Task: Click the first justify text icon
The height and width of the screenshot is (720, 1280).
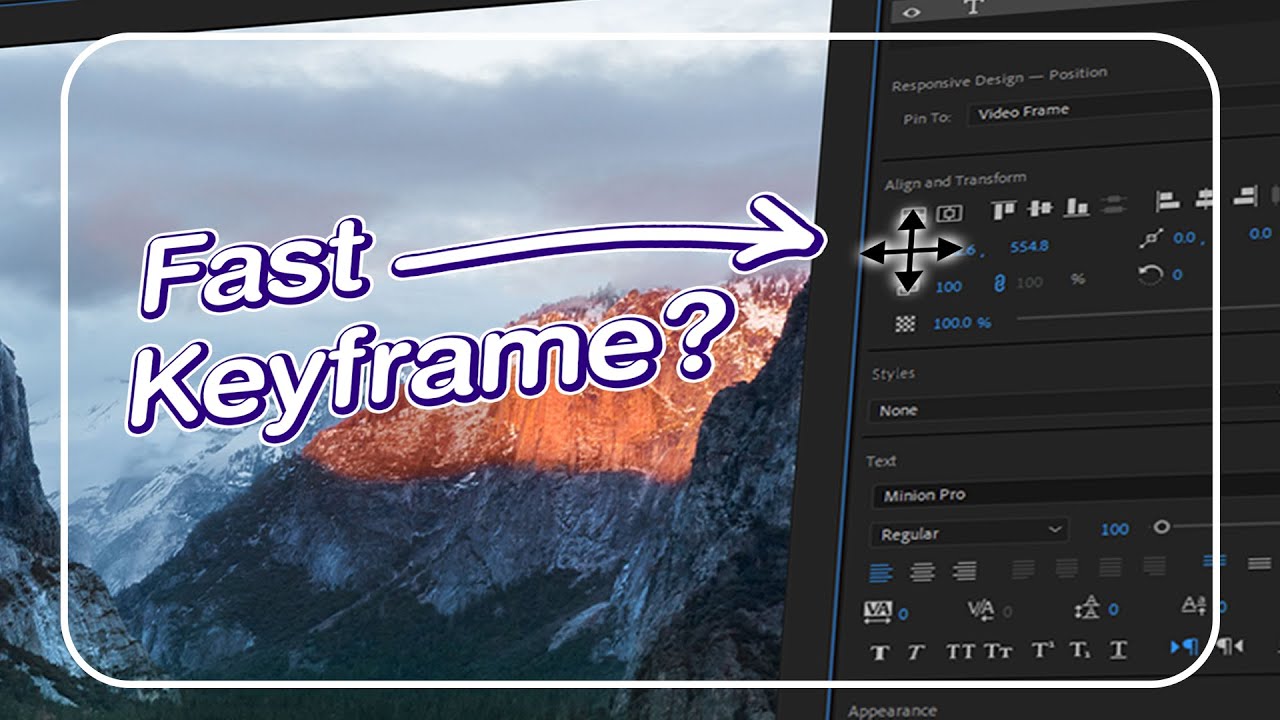Action: [x=1023, y=569]
